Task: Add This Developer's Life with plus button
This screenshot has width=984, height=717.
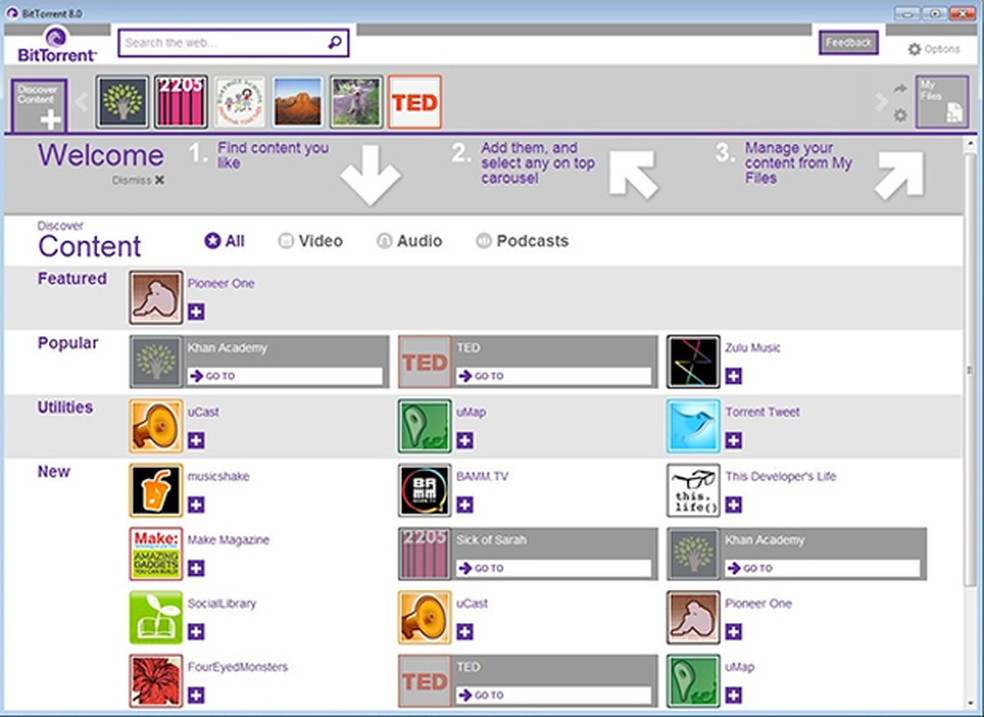Action: click(734, 504)
